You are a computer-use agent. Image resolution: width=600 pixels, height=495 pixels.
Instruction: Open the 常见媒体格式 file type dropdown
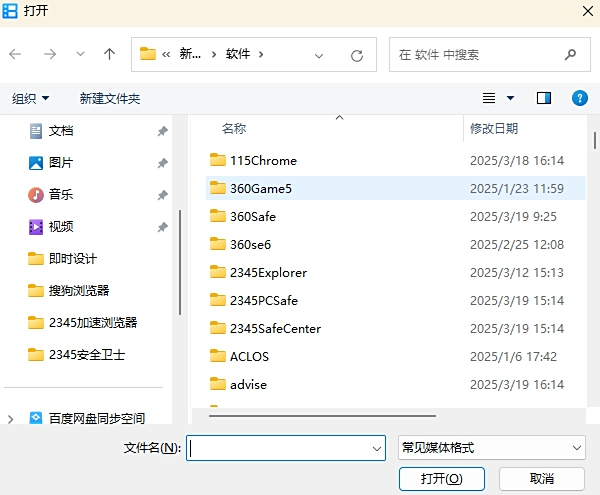pos(491,447)
